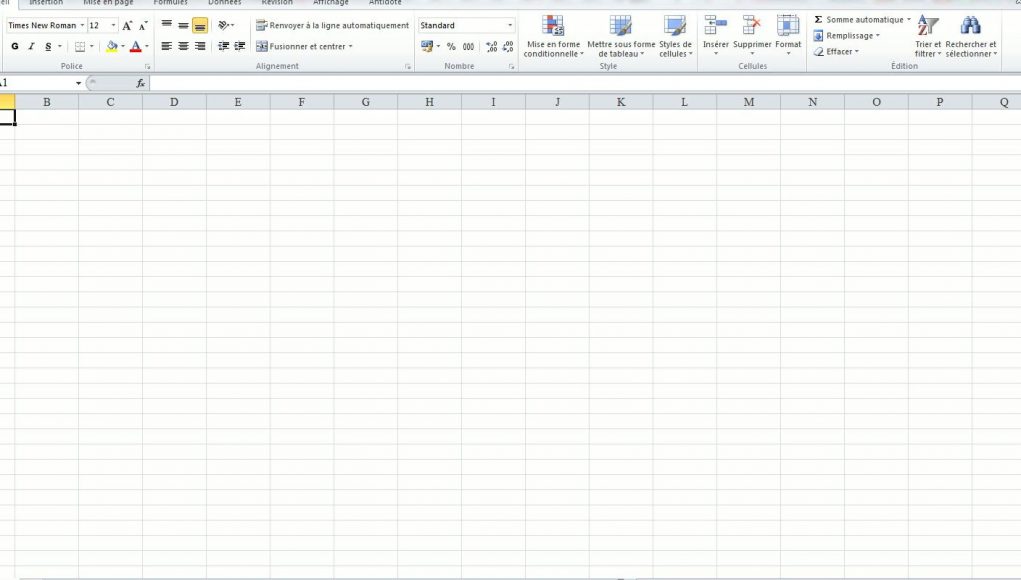Screen dimensions: 1021x580
Task: Open the Alignement dialog launcher
Action: (x=408, y=66)
